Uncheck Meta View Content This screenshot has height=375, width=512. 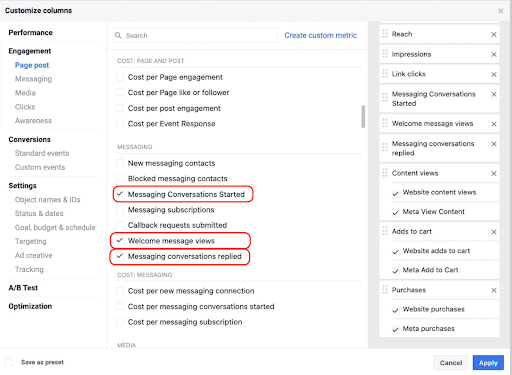coord(396,213)
